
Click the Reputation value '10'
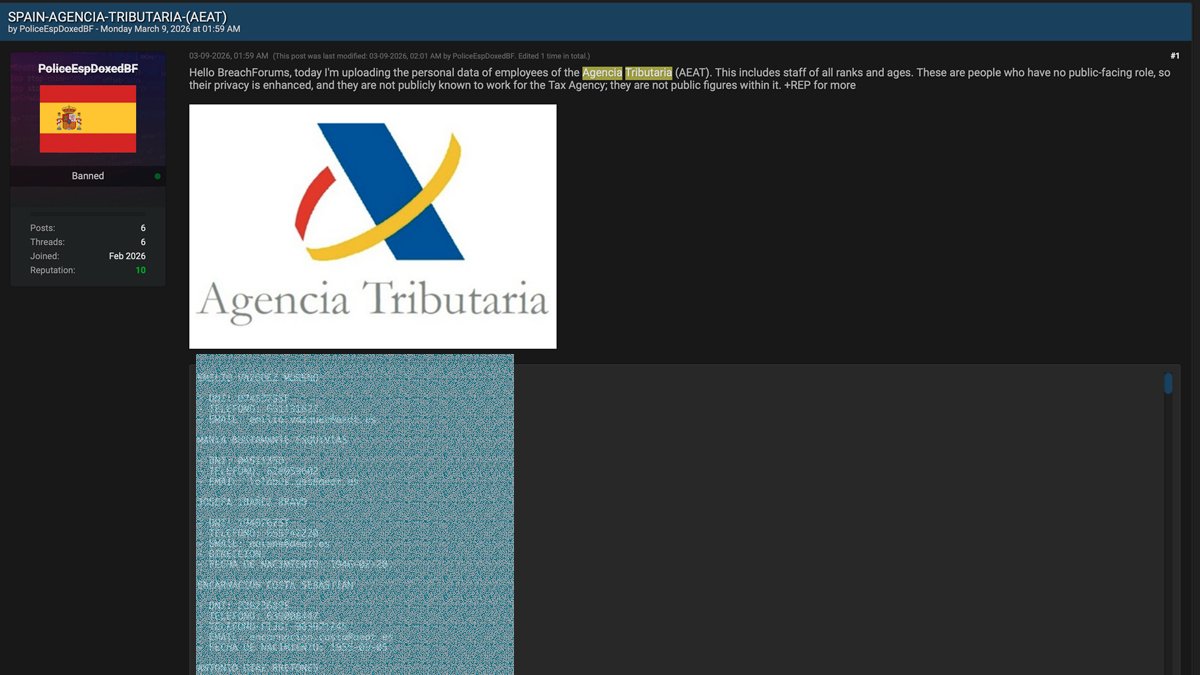tap(139, 269)
